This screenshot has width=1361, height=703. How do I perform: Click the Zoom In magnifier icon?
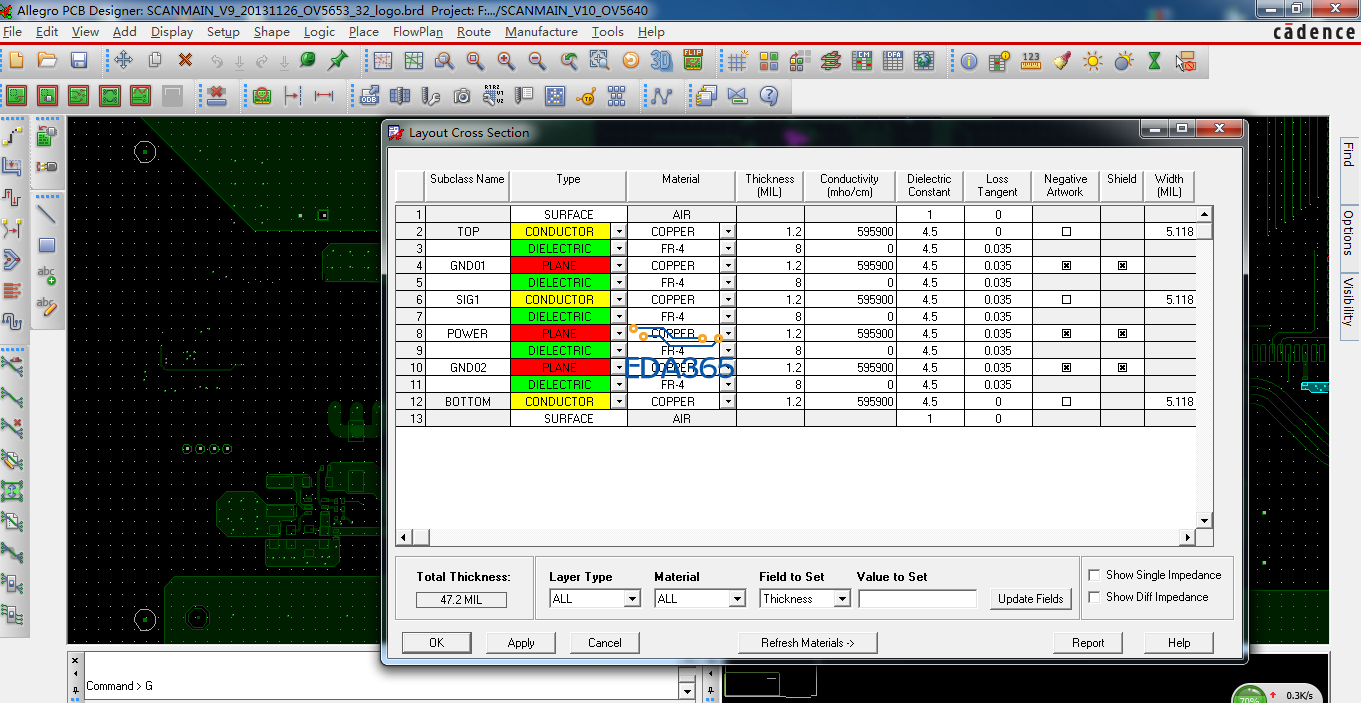506,61
